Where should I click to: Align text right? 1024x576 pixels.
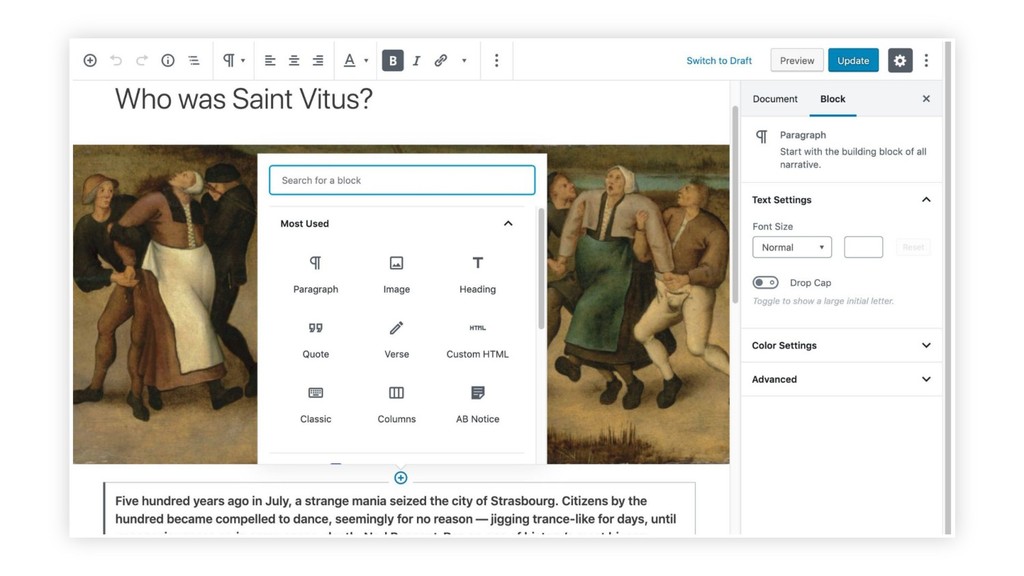click(318, 60)
